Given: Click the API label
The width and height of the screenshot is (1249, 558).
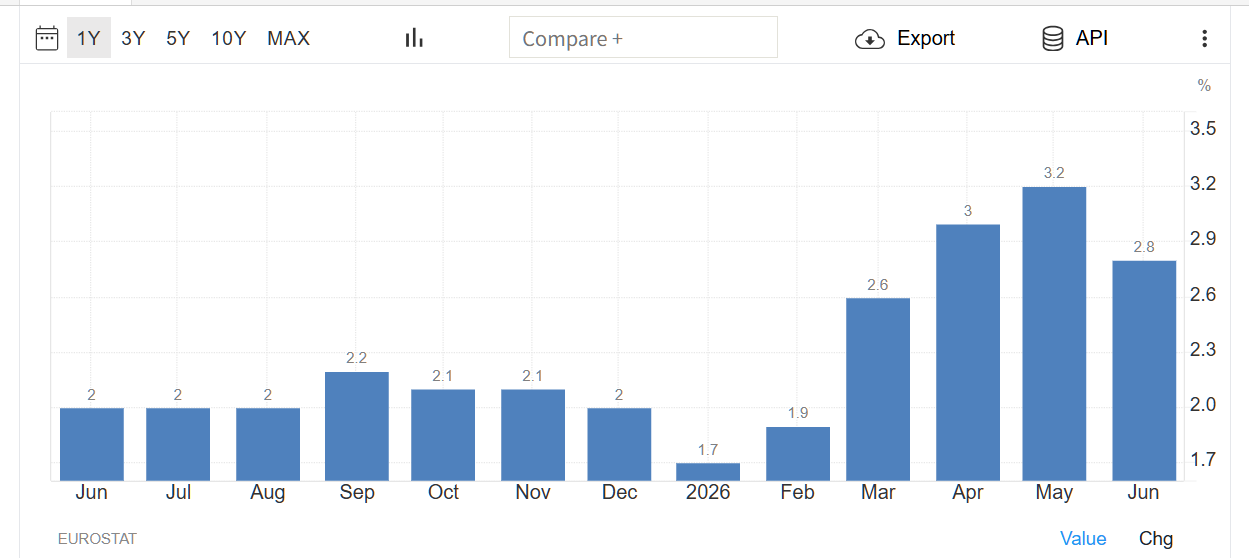Looking at the screenshot, I should click(x=1092, y=38).
